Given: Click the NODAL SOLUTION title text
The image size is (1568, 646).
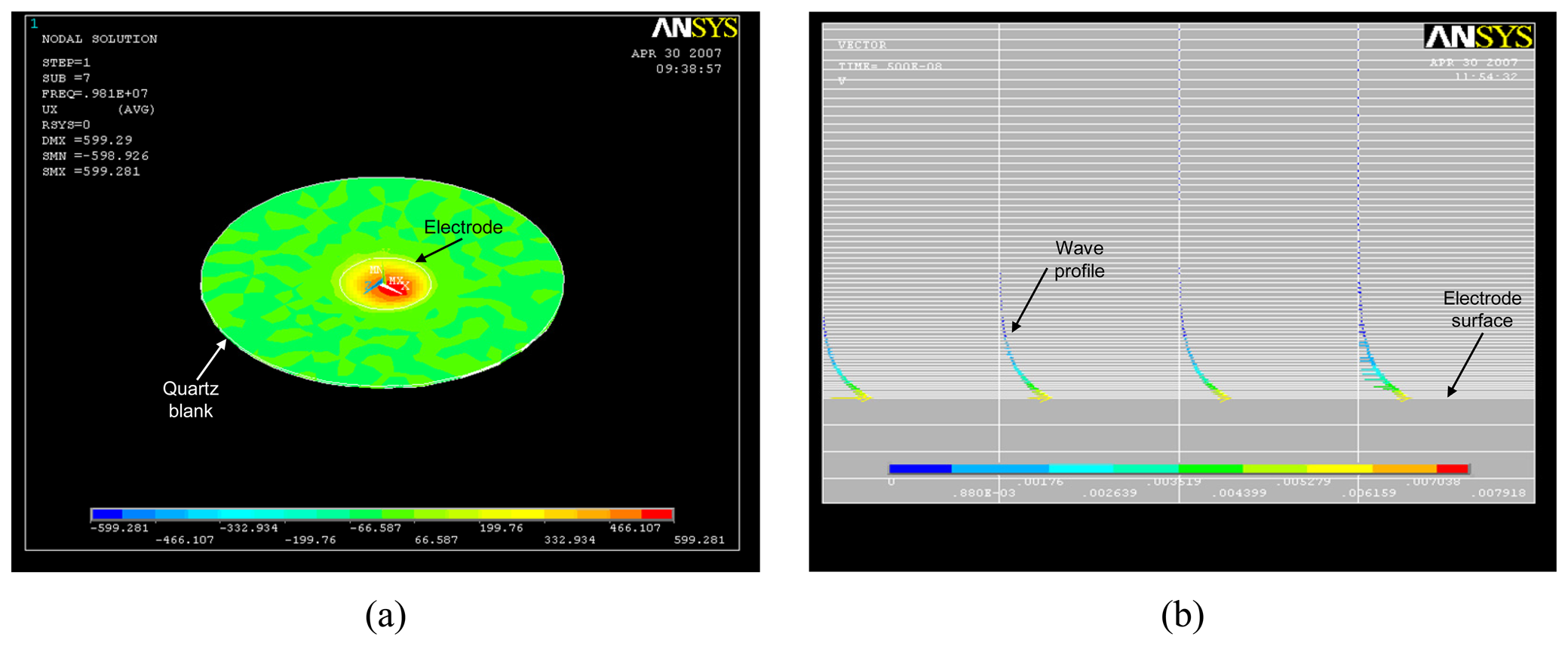Looking at the screenshot, I should click(100, 38).
